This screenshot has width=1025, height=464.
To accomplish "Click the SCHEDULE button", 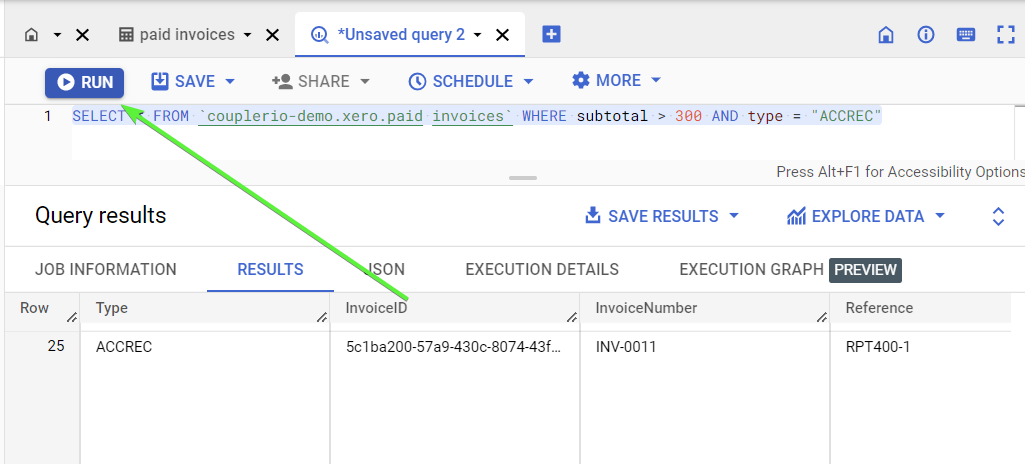I will point(461,82).
